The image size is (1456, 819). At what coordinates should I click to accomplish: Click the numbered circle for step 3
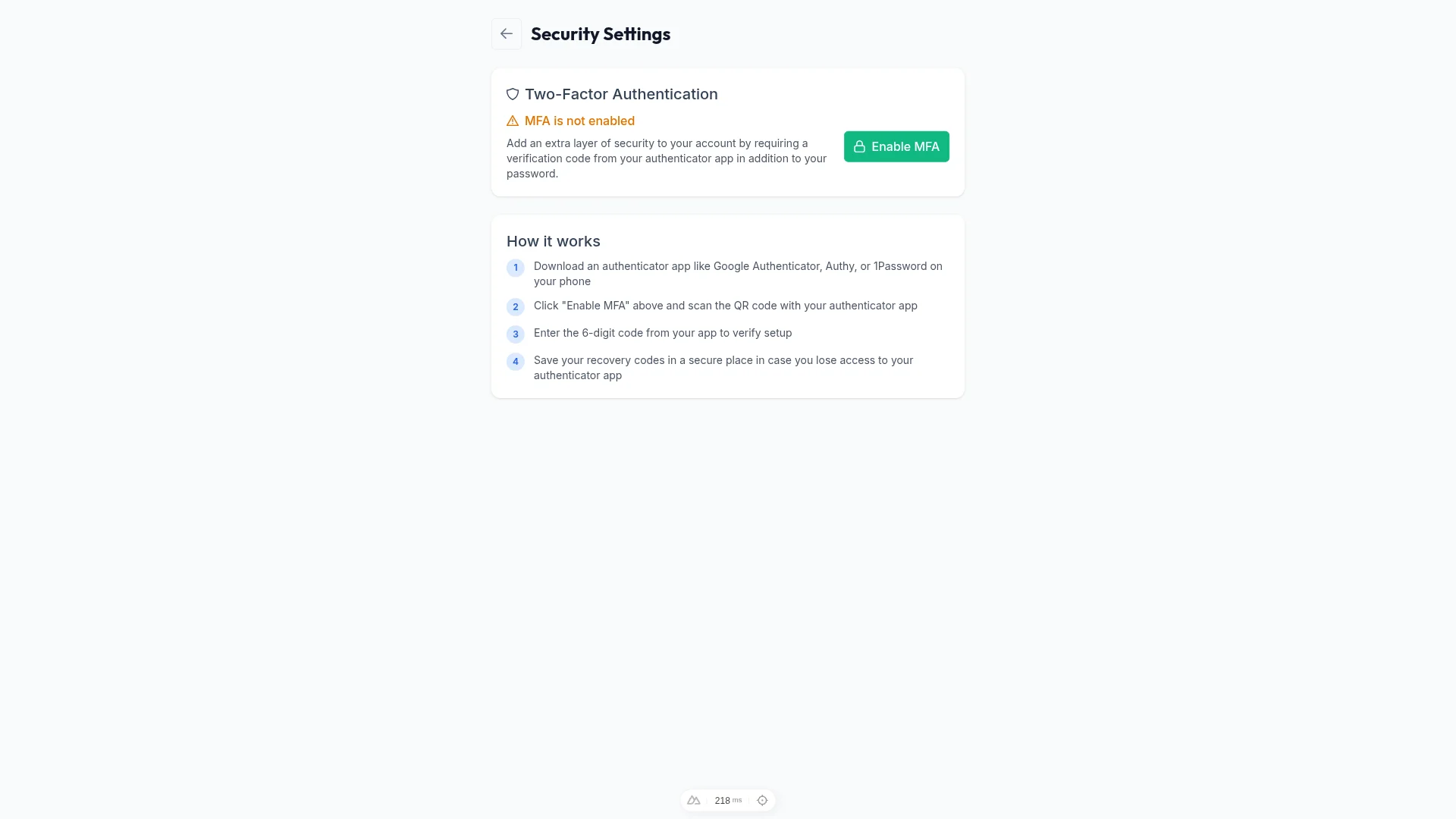coord(516,334)
